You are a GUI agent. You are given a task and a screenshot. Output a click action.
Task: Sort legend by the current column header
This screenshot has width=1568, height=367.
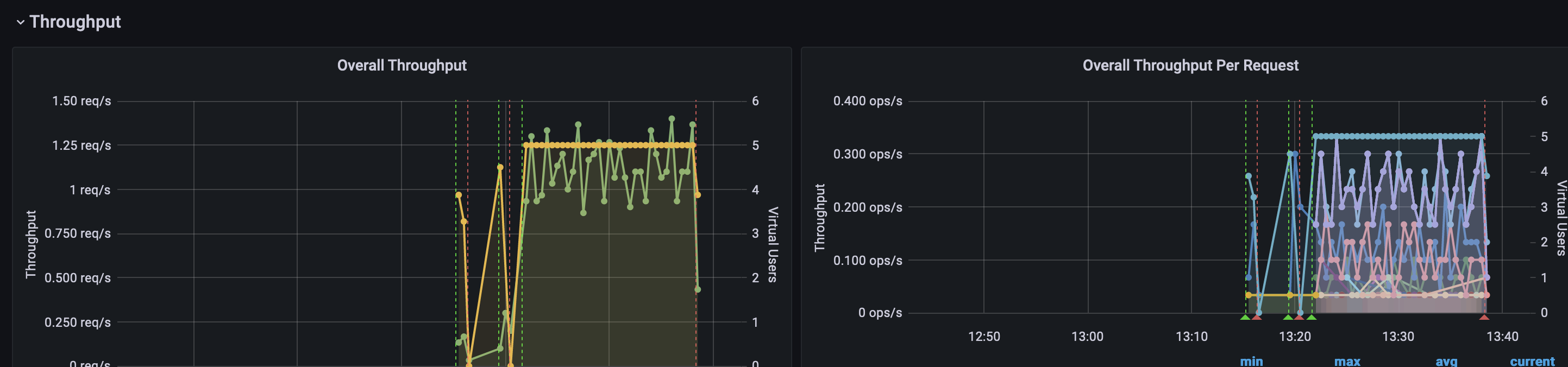point(1532,362)
